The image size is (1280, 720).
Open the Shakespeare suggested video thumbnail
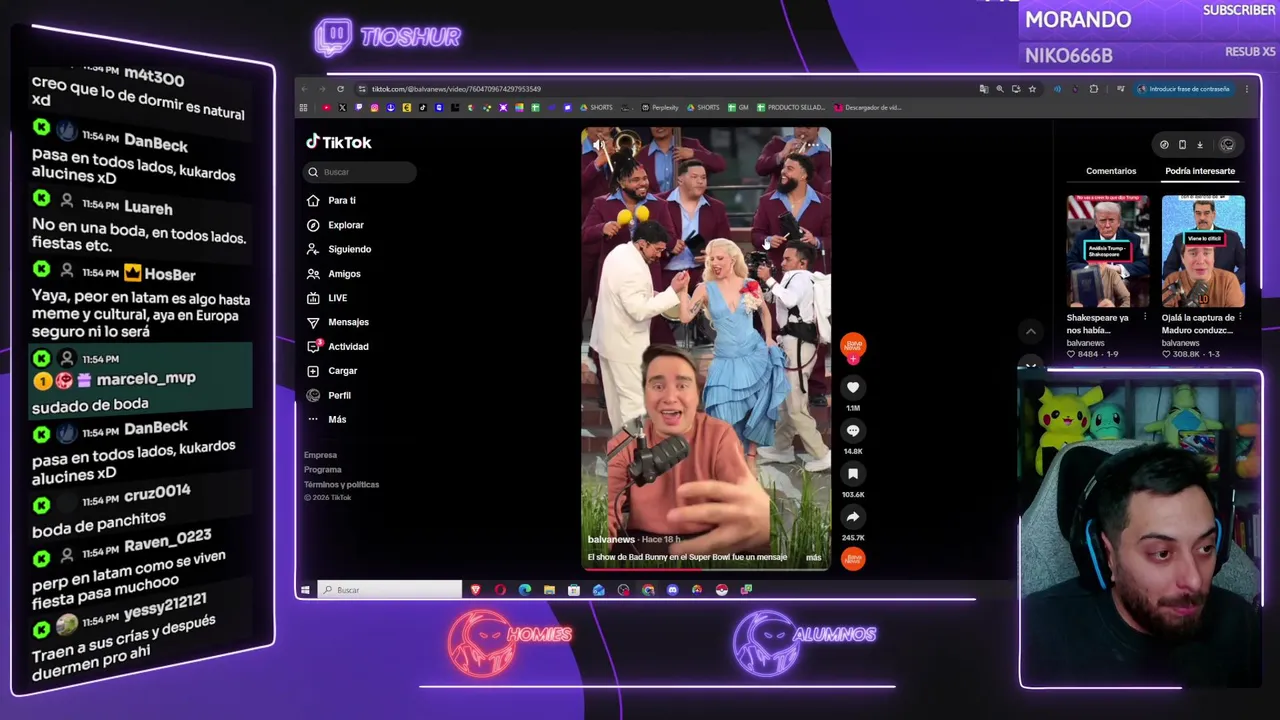[x=1107, y=251]
